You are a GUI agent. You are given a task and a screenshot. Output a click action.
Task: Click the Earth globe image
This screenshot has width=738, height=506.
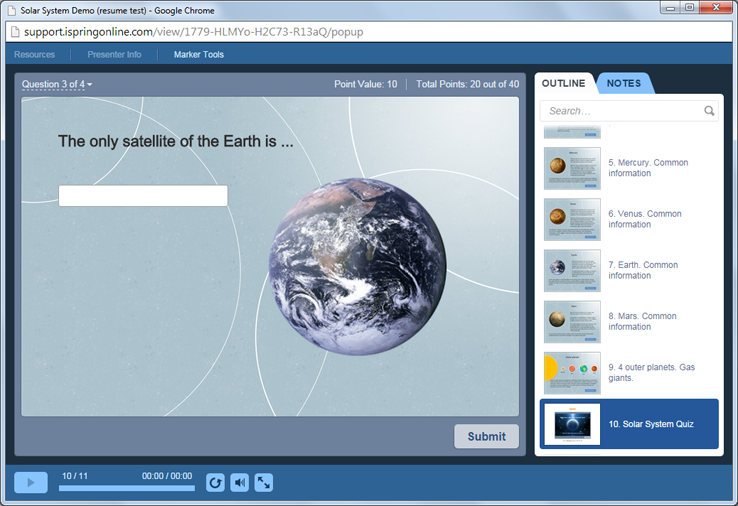[358, 266]
